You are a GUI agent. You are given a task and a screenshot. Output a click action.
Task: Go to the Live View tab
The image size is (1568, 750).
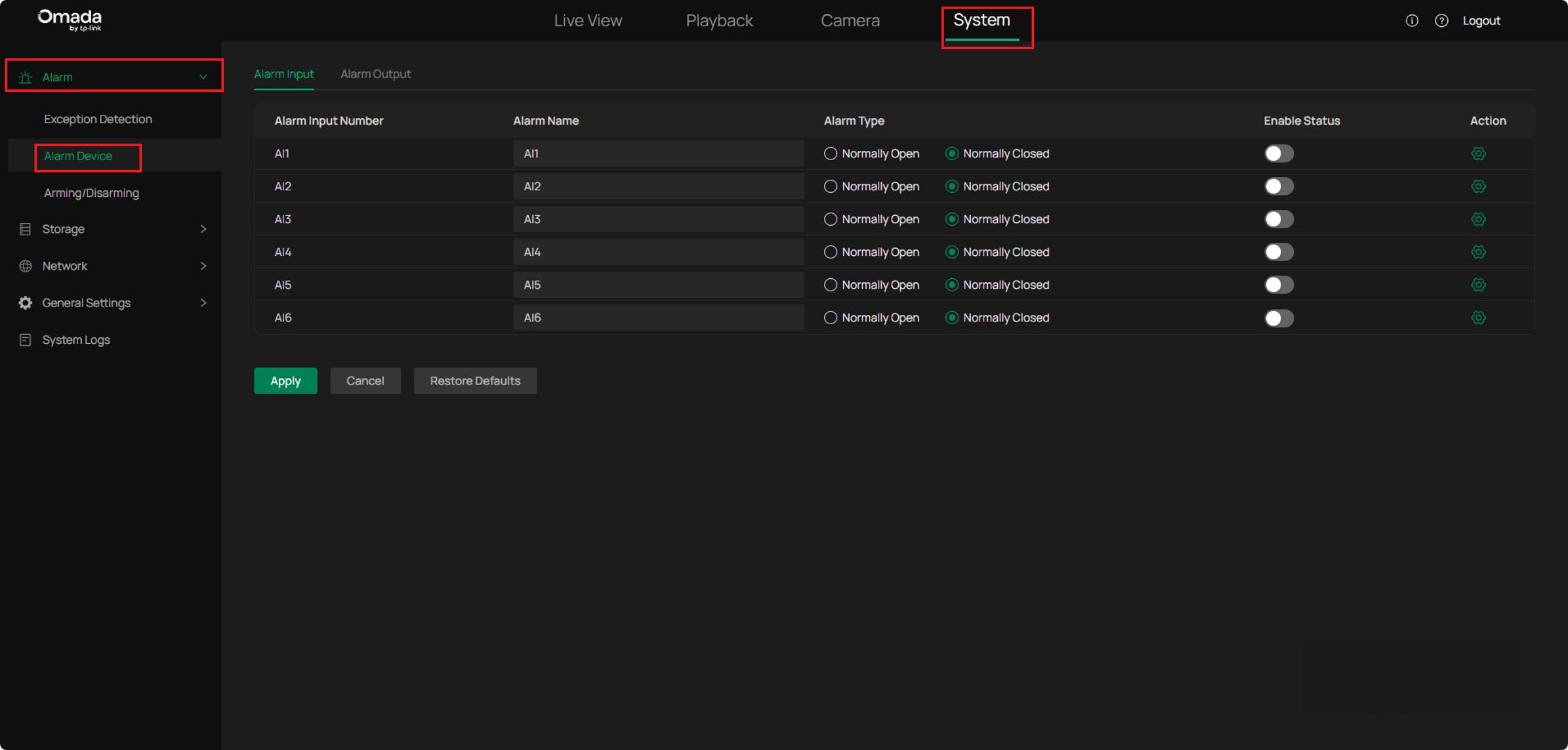[588, 20]
